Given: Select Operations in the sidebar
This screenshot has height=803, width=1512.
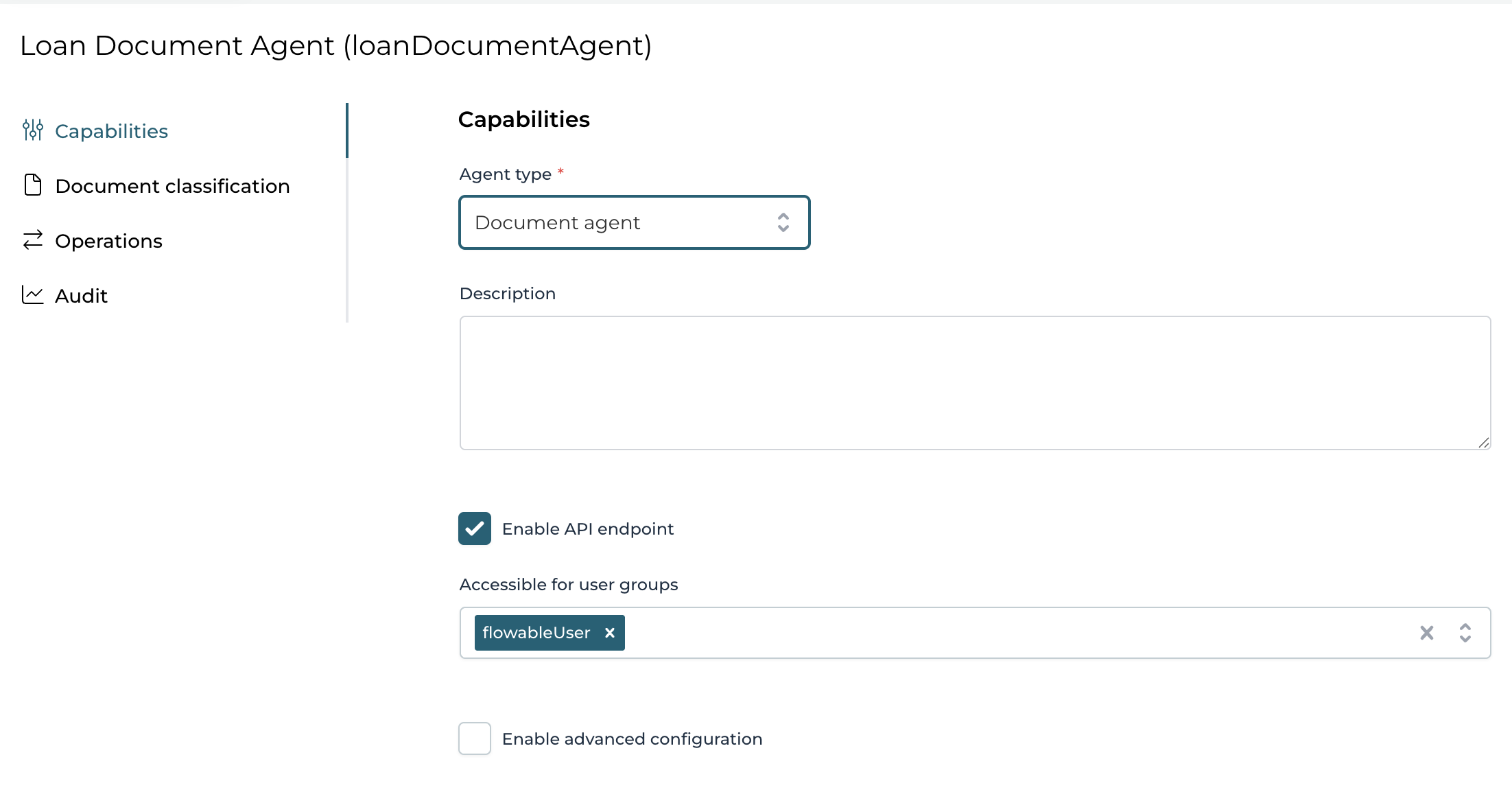Looking at the screenshot, I should pyautogui.click(x=109, y=240).
